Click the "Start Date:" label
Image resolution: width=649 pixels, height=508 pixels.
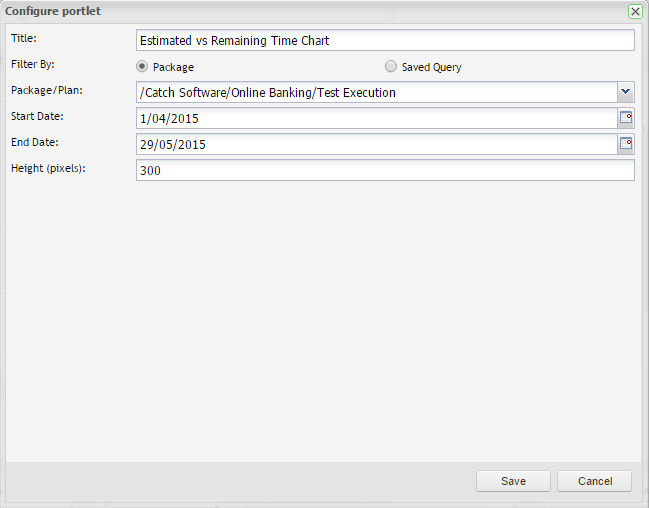click(37, 116)
